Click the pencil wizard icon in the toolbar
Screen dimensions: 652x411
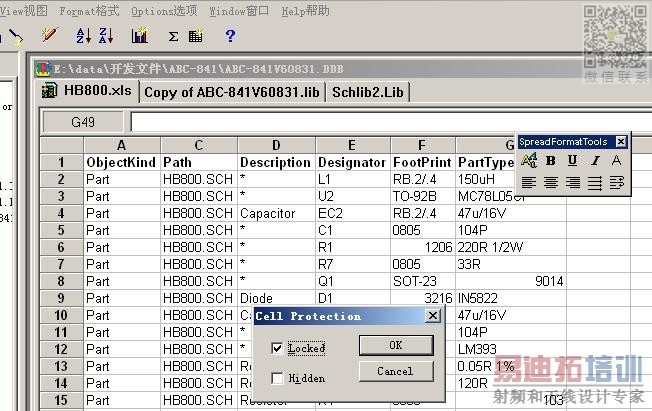49,35
